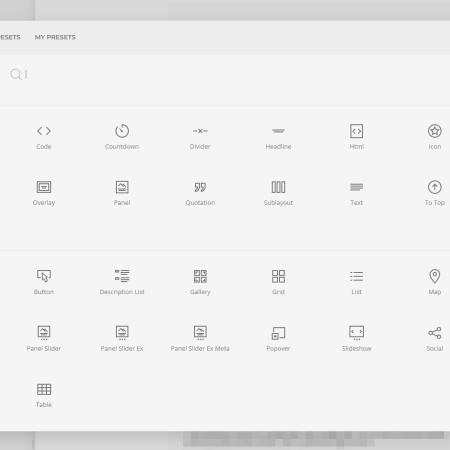Insert a Sublayout element
450x450 pixels.
pos(278,193)
